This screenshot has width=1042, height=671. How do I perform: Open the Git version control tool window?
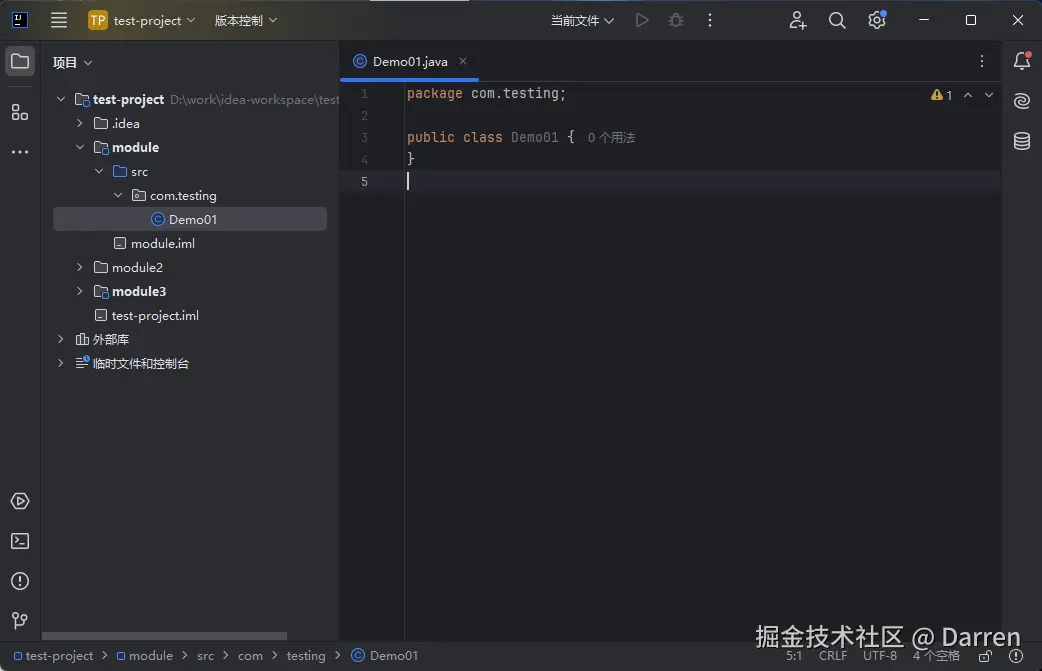click(20, 621)
